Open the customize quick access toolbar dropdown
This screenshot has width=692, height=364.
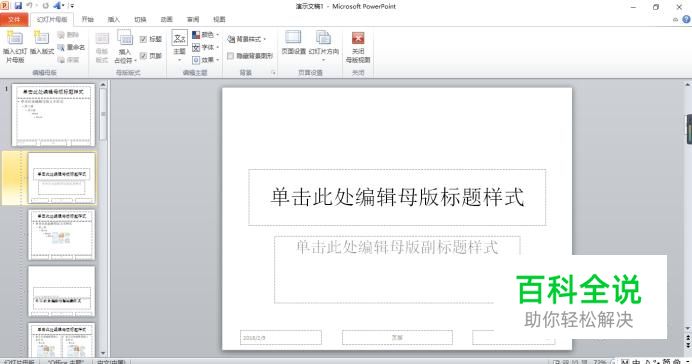(72, 6)
